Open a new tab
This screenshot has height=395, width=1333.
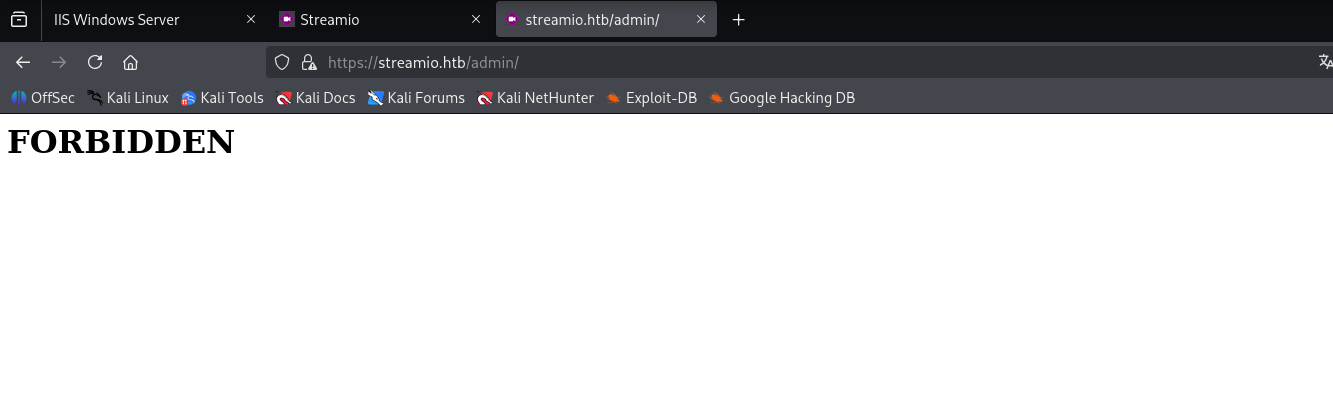738,19
